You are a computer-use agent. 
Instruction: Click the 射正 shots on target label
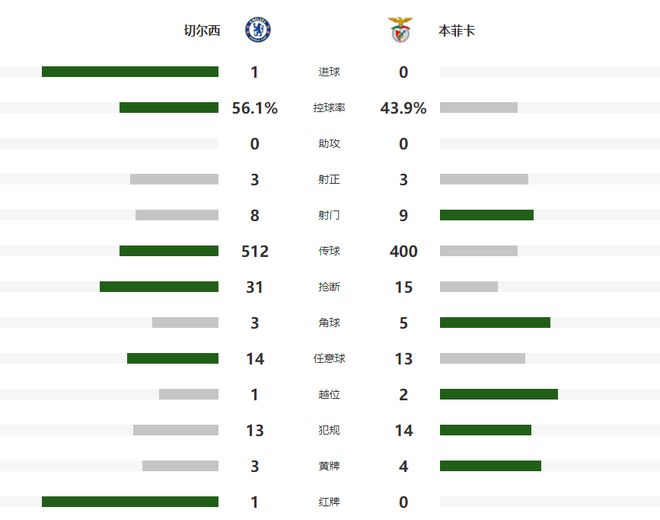pos(329,179)
